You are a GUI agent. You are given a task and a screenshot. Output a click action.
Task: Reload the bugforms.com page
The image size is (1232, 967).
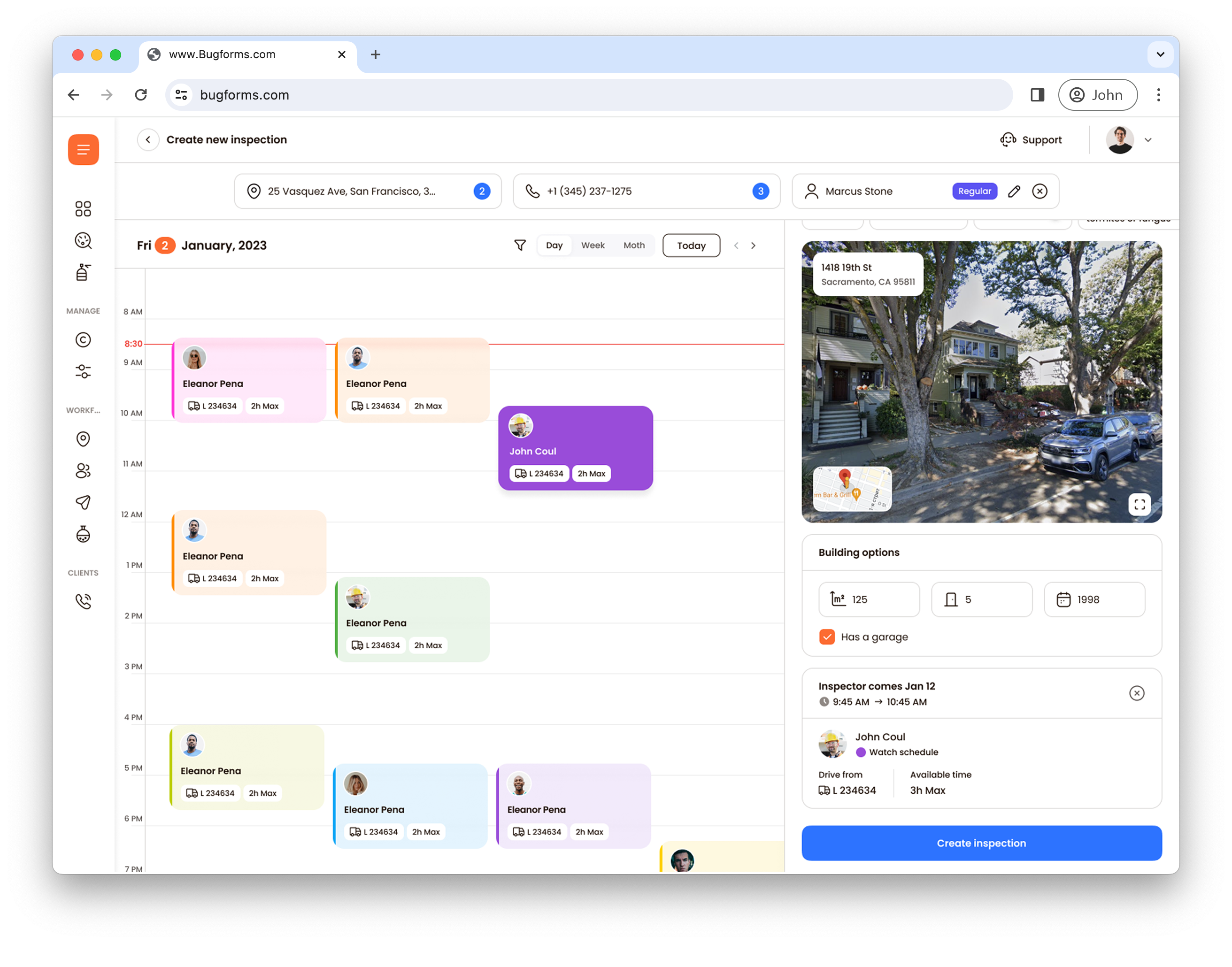click(141, 94)
